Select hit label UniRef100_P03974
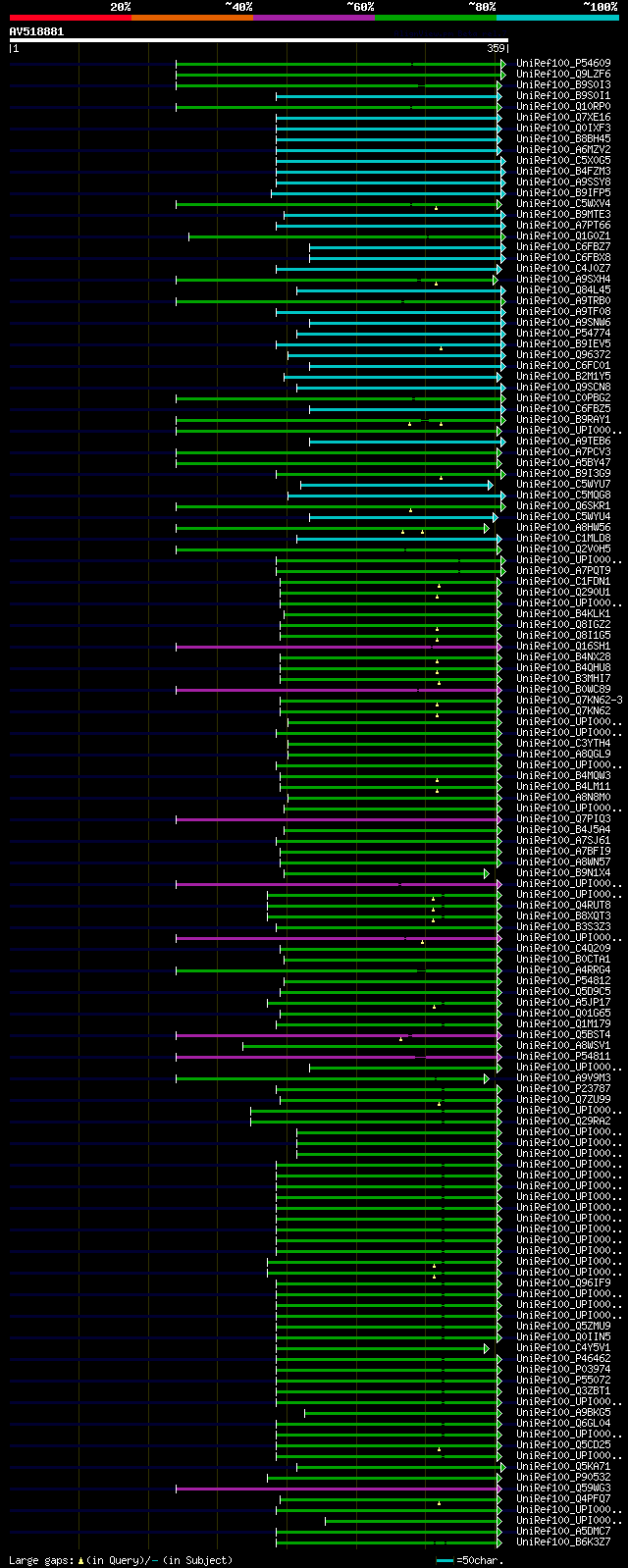 [563, 1369]
